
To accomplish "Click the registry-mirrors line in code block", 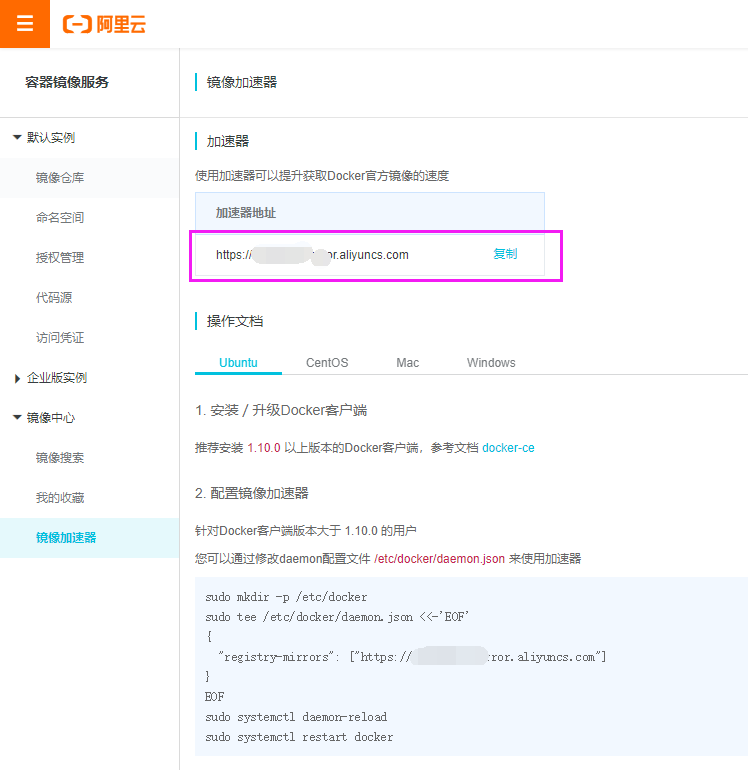I will 412,657.
